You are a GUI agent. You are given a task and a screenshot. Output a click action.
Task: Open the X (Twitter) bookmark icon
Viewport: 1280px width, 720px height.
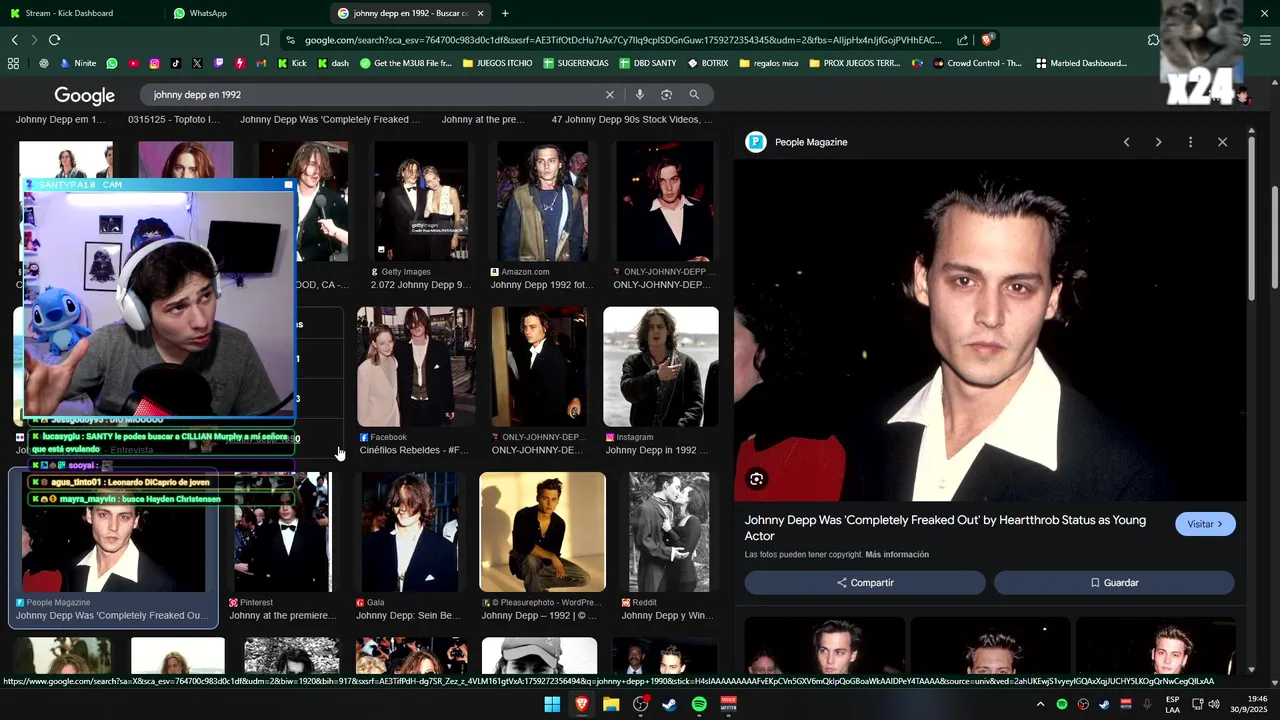tap(197, 63)
